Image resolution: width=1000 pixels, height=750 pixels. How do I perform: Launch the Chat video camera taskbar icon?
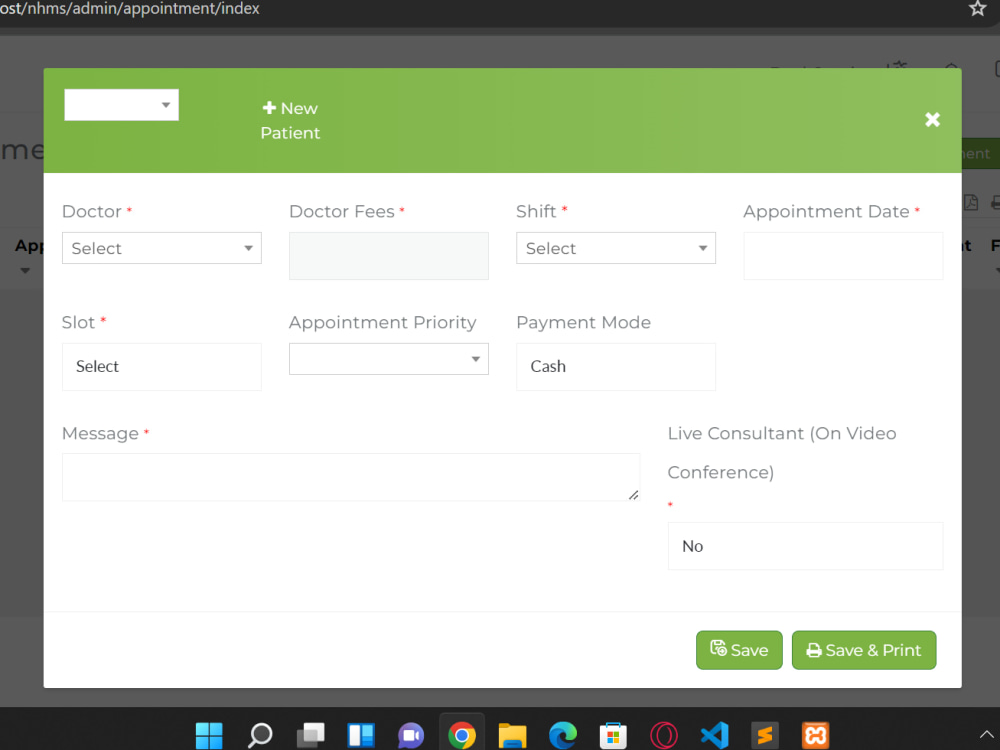click(411, 735)
